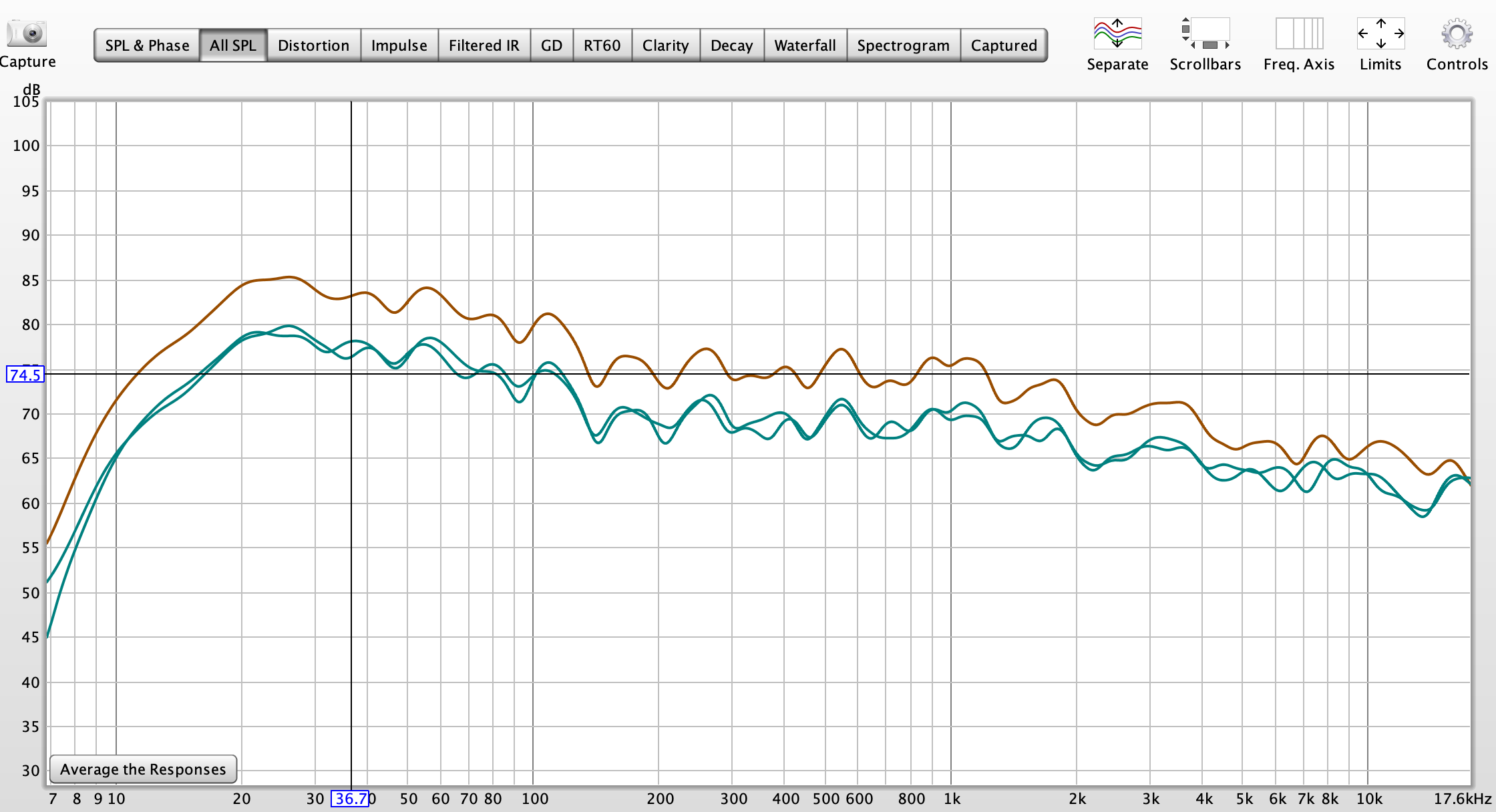This screenshot has height=812, width=1496.
Task: Click the 74.5 dB cursor readout
Action: [25, 375]
